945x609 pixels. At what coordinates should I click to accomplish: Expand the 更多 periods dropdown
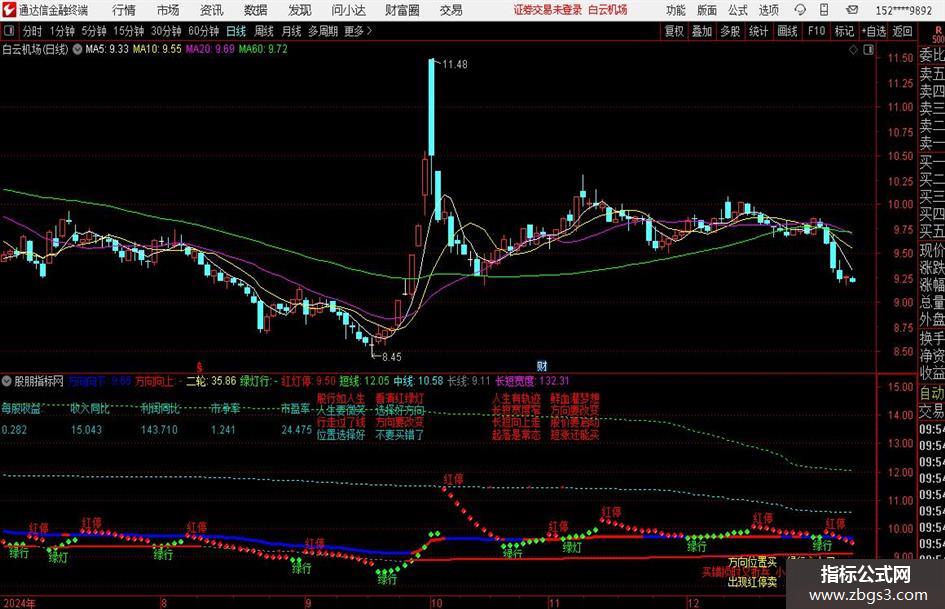(x=358, y=31)
